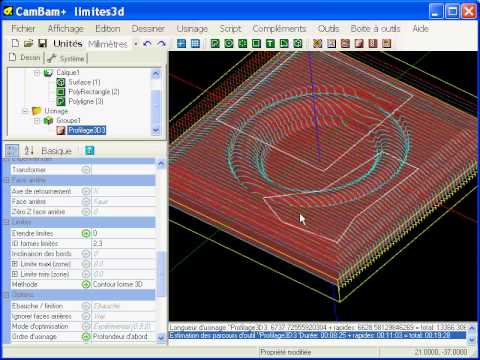
Task: Open the Boite à outils menu
Action: [375, 29]
